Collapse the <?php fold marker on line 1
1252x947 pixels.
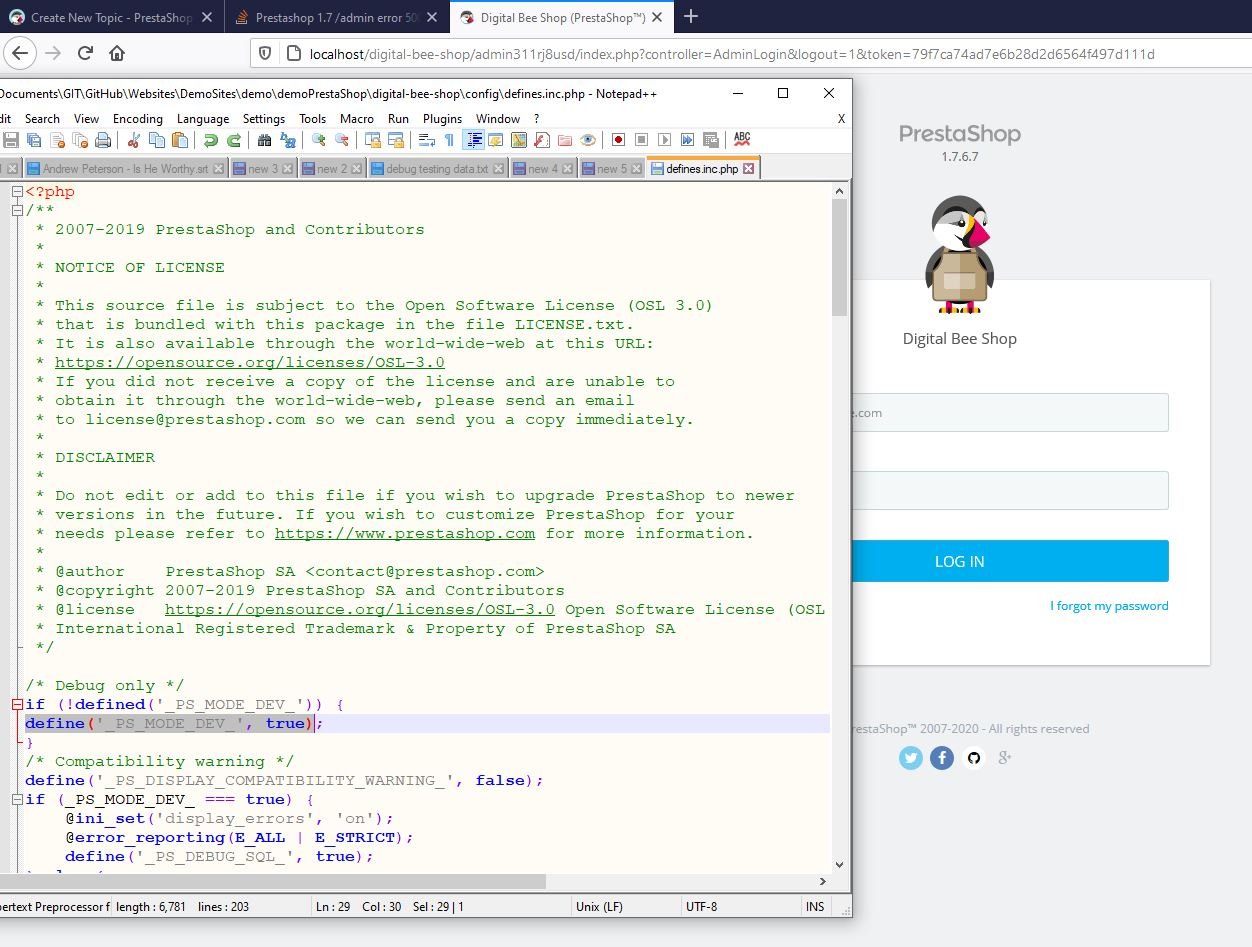click(x=17, y=192)
